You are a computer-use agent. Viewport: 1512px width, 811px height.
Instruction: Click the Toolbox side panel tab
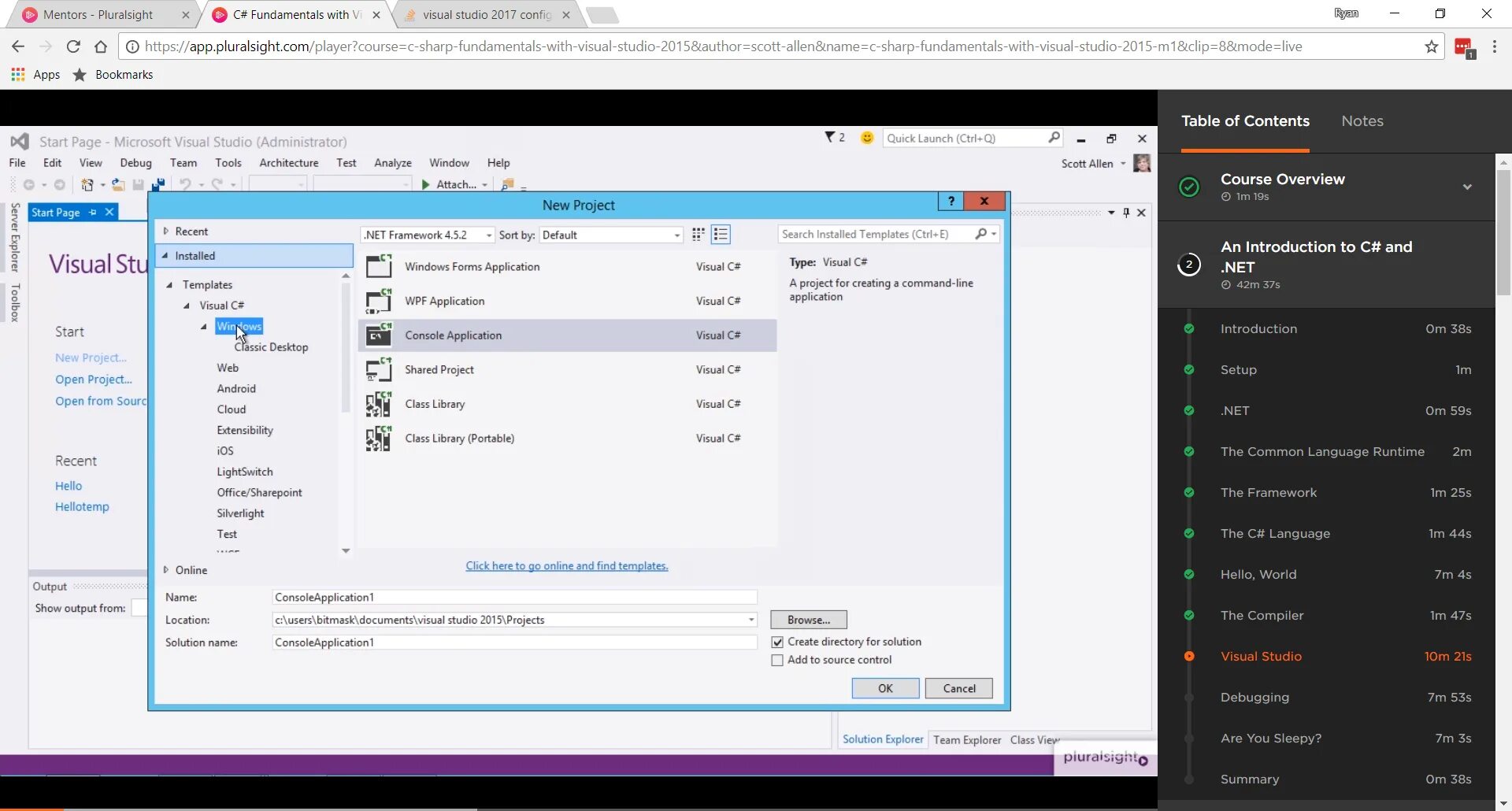(15, 302)
